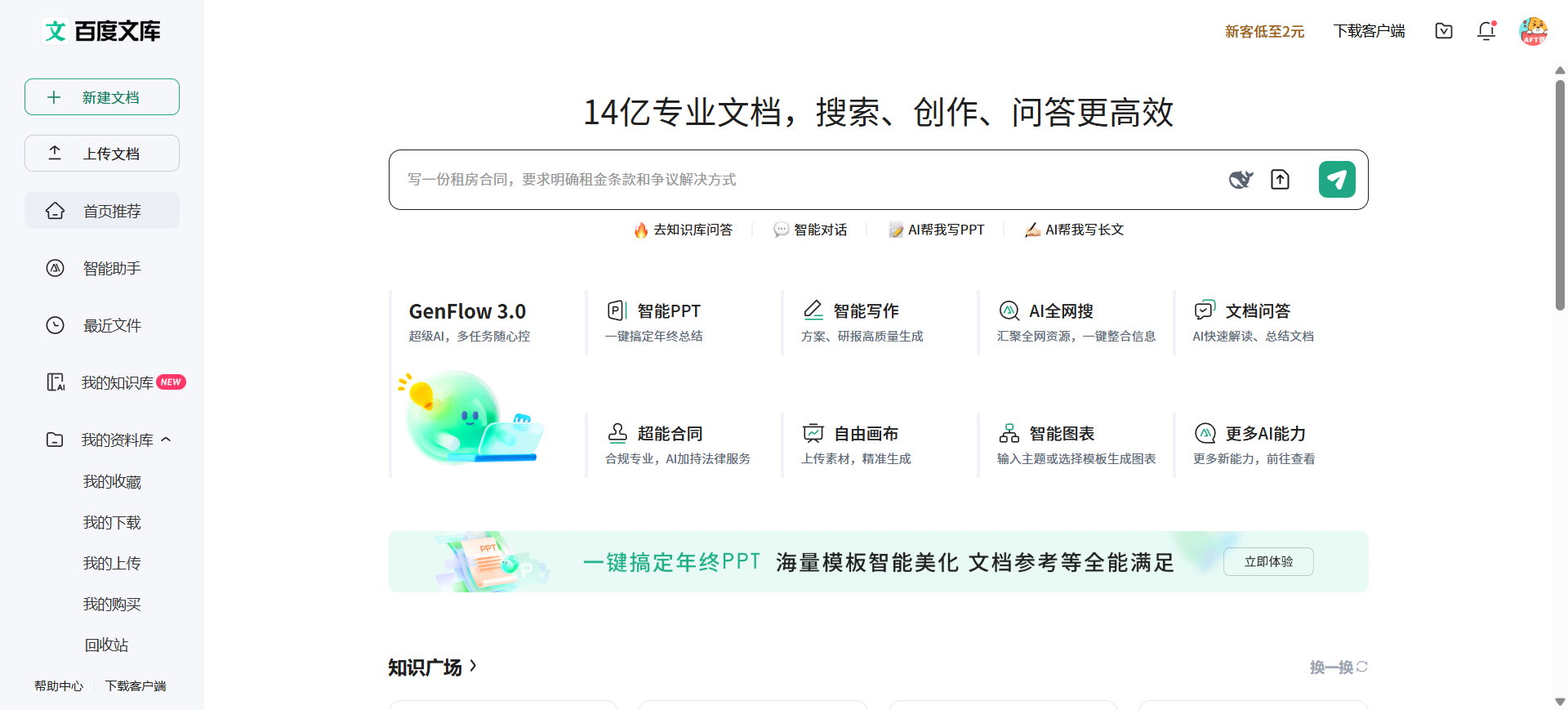Click the 智能图表 chart icon
Screen dimensions: 1568x710
(1009, 433)
